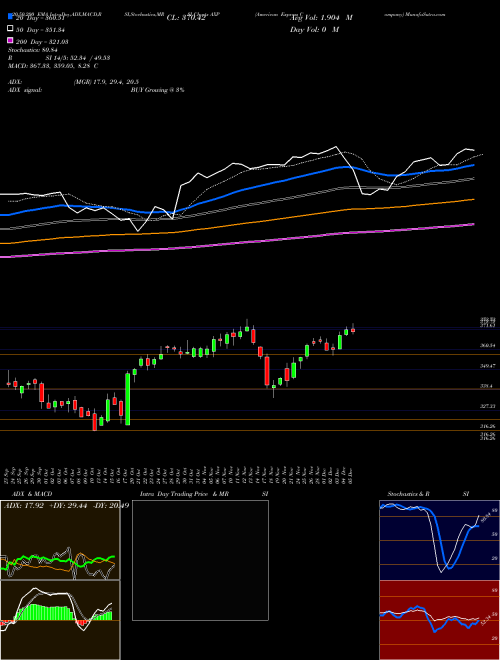Click the magenta 200 Day legend swatch

click(x=10, y=41)
